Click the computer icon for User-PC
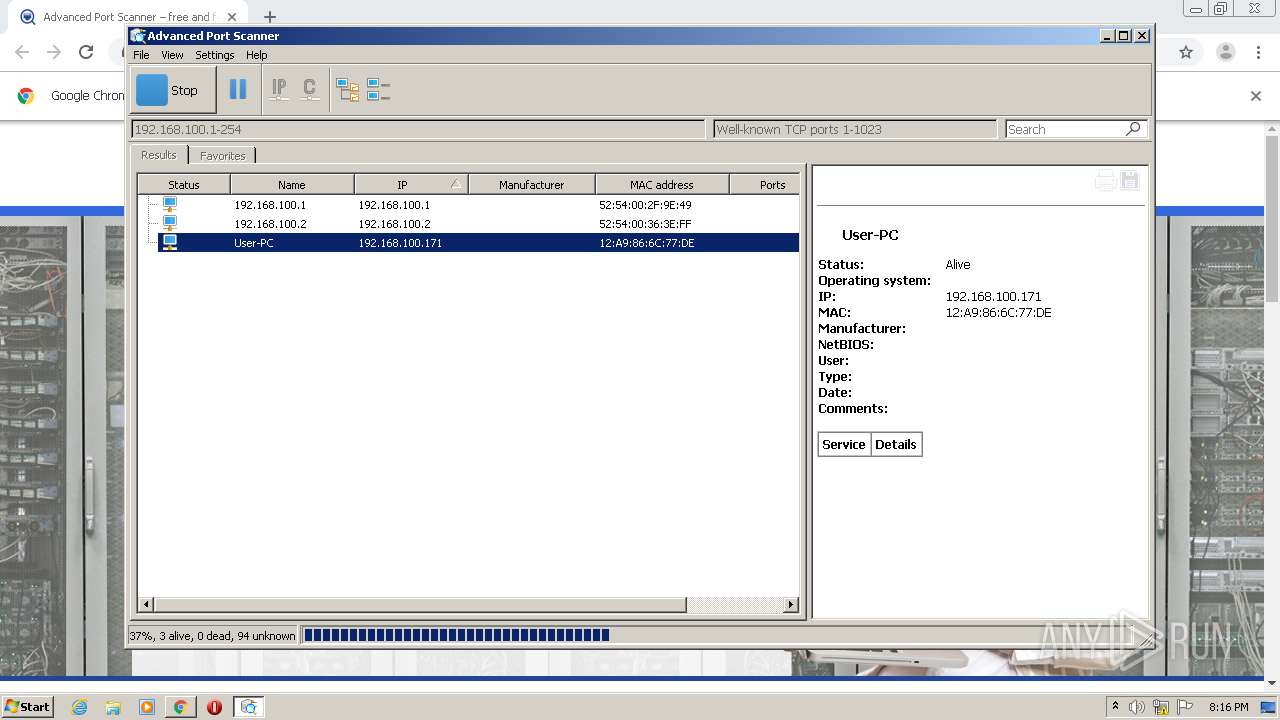Image resolution: width=1280 pixels, height=720 pixels. tap(170, 242)
